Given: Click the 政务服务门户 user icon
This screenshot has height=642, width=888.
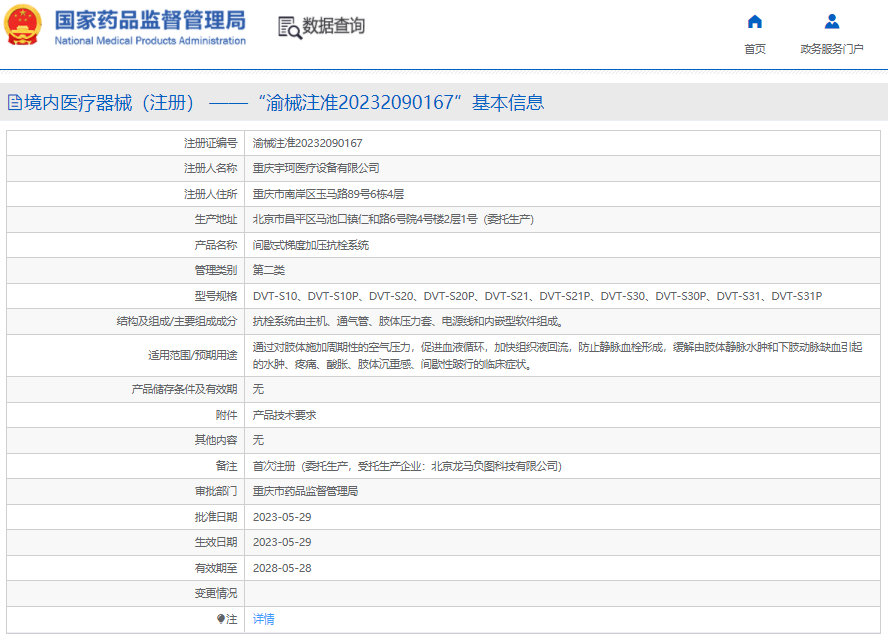Looking at the screenshot, I should click(831, 22).
